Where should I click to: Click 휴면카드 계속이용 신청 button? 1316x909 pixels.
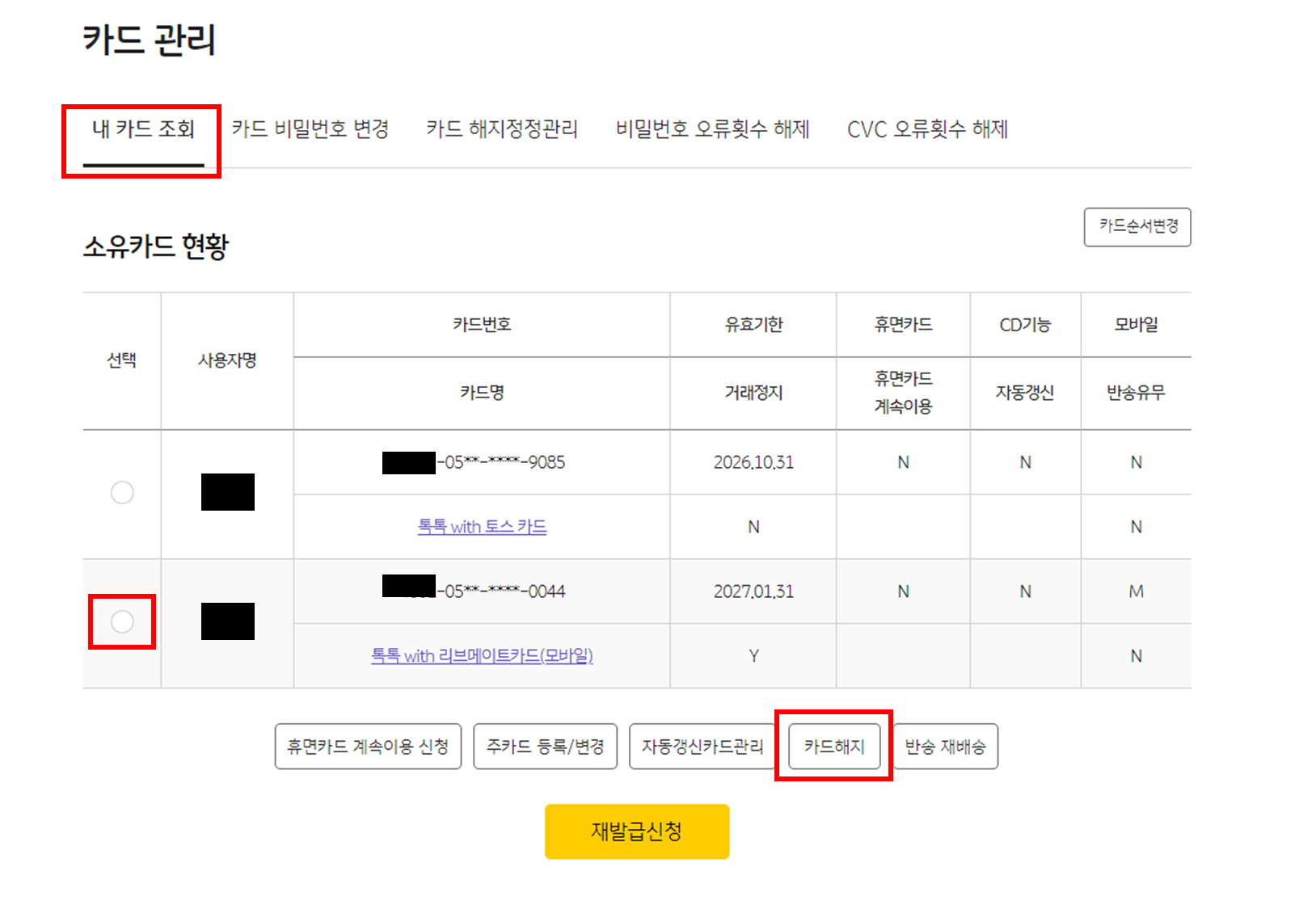(368, 747)
